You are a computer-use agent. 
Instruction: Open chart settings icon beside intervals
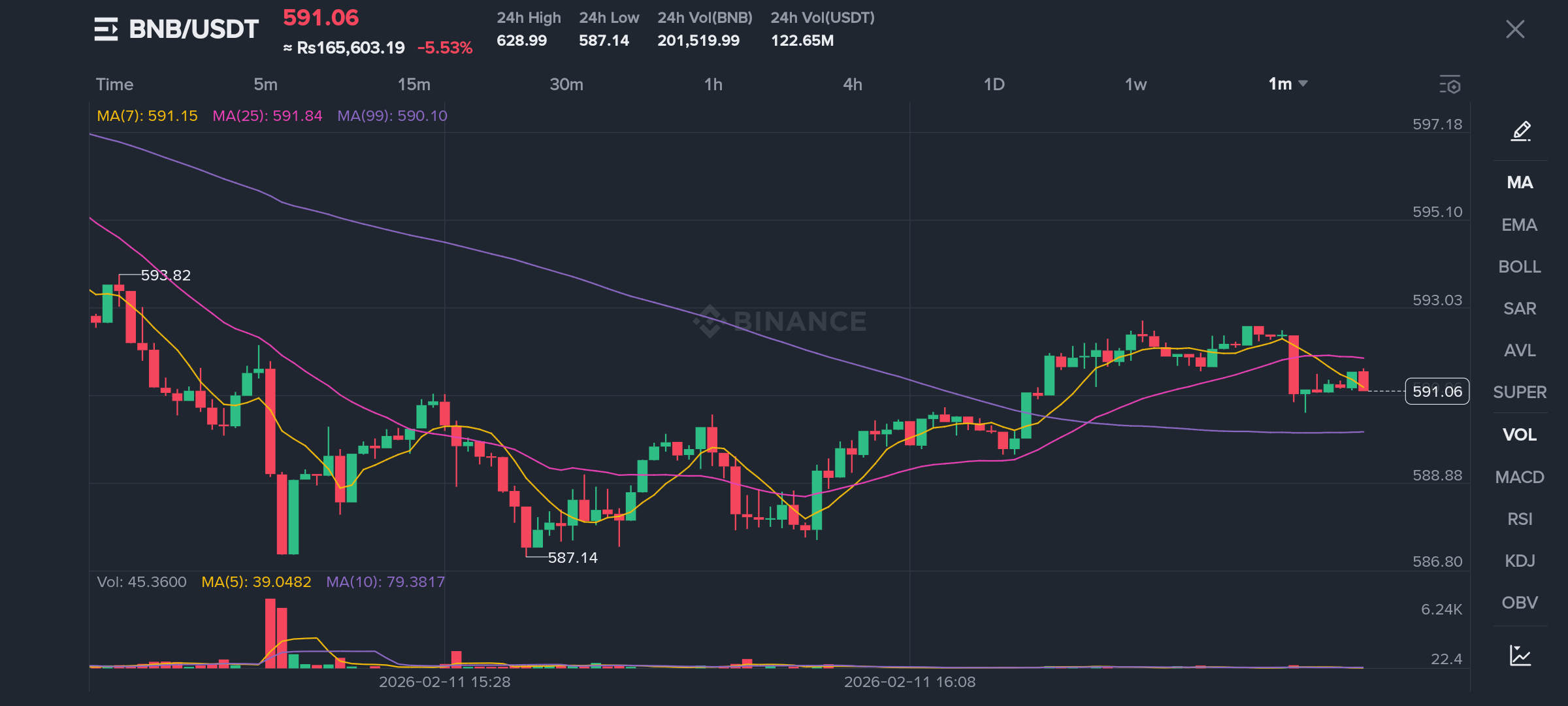pyautogui.click(x=1450, y=84)
